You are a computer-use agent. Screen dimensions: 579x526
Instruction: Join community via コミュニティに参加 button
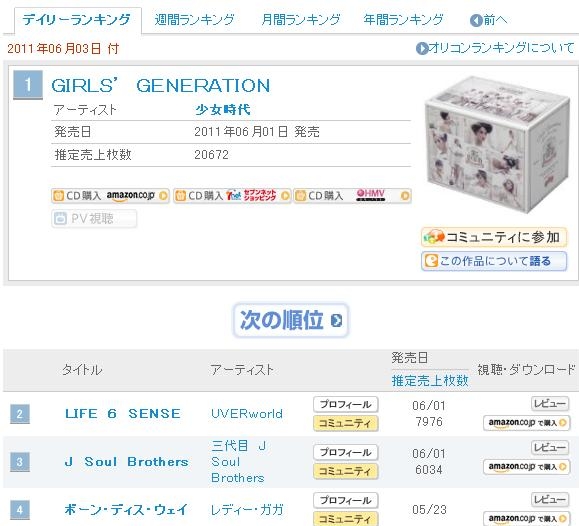pyautogui.click(x=494, y=237)
